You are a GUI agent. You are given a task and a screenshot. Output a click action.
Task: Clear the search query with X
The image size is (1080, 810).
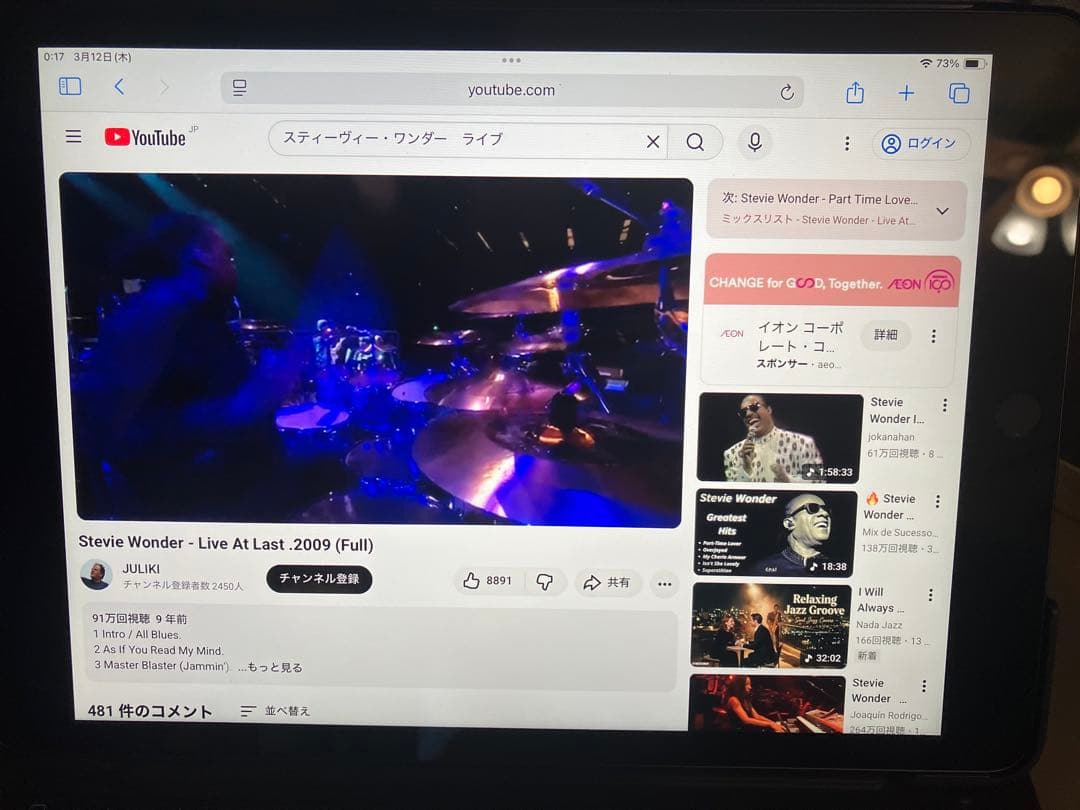pyautogui.click(x=653, y=142)
